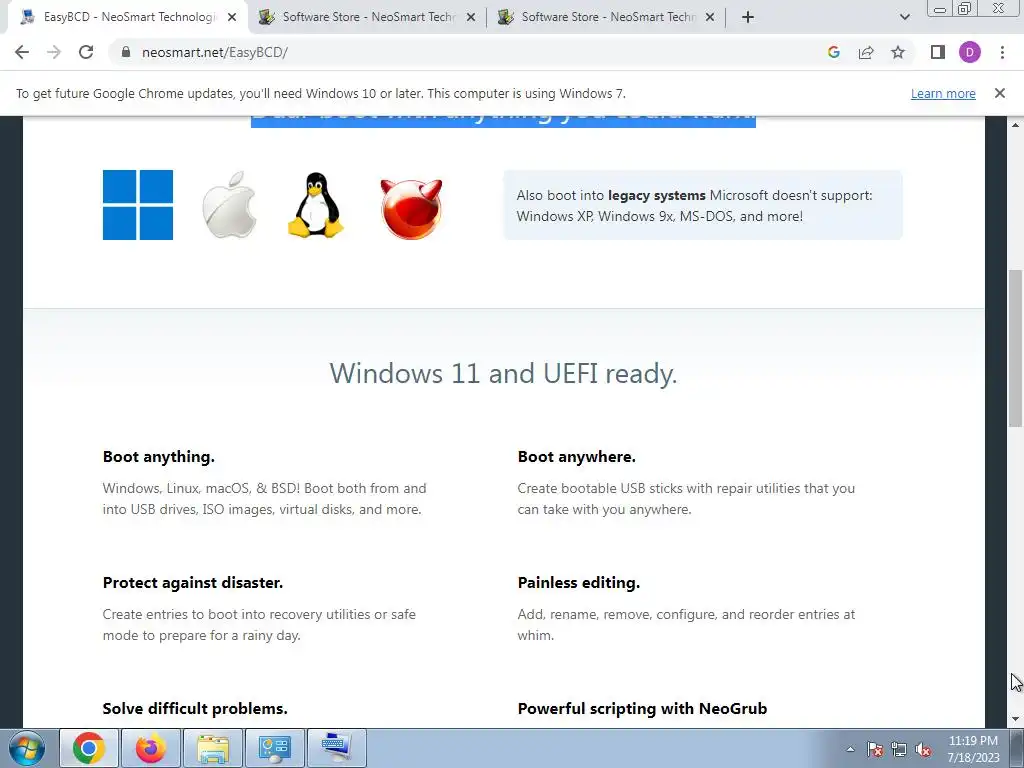This screenshot has width=1024, height=768.
Task: Click the Learn more link in the info bar
Action: pos(943,93)
